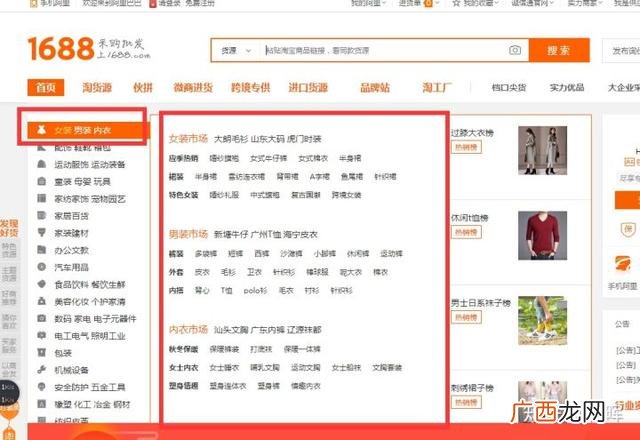Screen dimensions: 640x440
Task: Open the 淘工厂 nav tab
Action: pos(437,87)
